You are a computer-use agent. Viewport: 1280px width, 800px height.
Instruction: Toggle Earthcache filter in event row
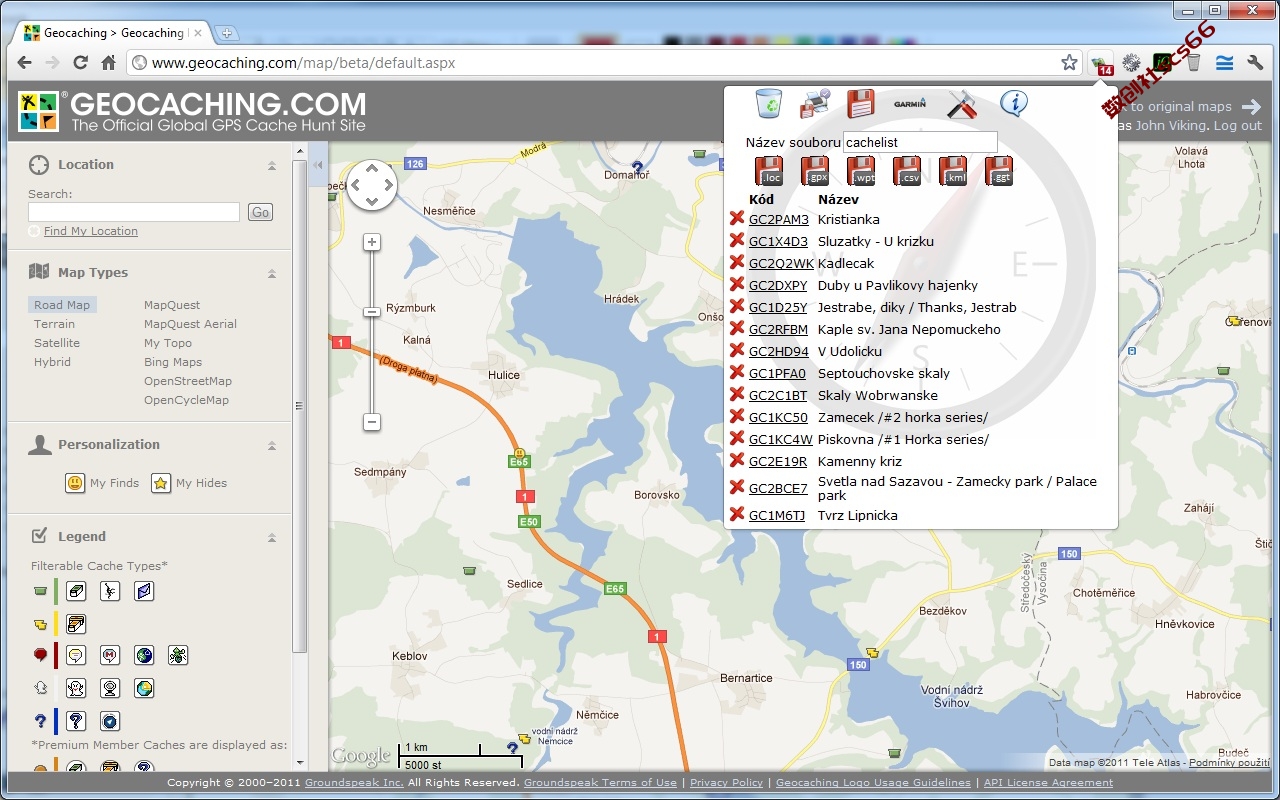coord(144,656)
